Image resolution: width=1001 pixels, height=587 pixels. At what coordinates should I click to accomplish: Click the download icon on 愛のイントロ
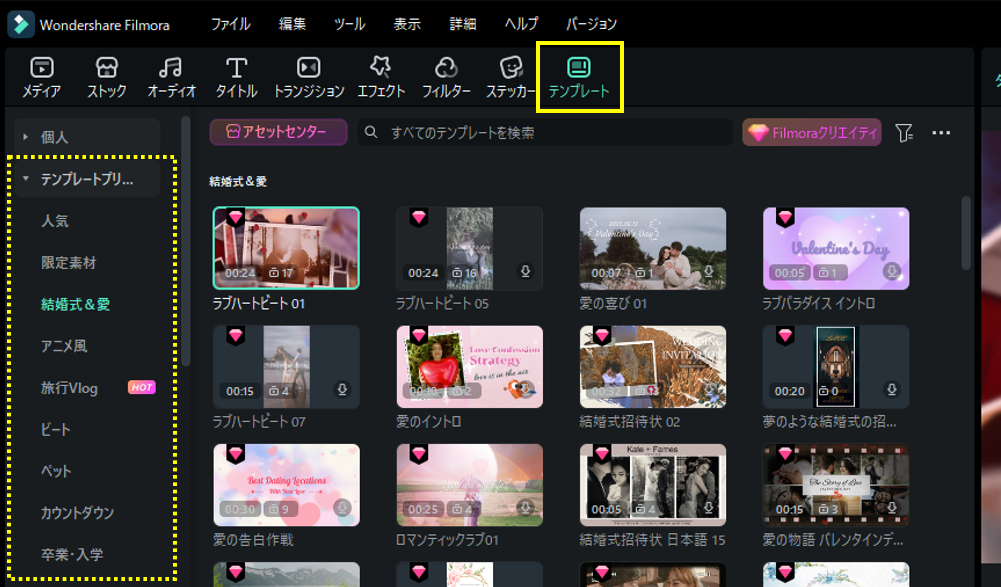[x=524, y=389]
